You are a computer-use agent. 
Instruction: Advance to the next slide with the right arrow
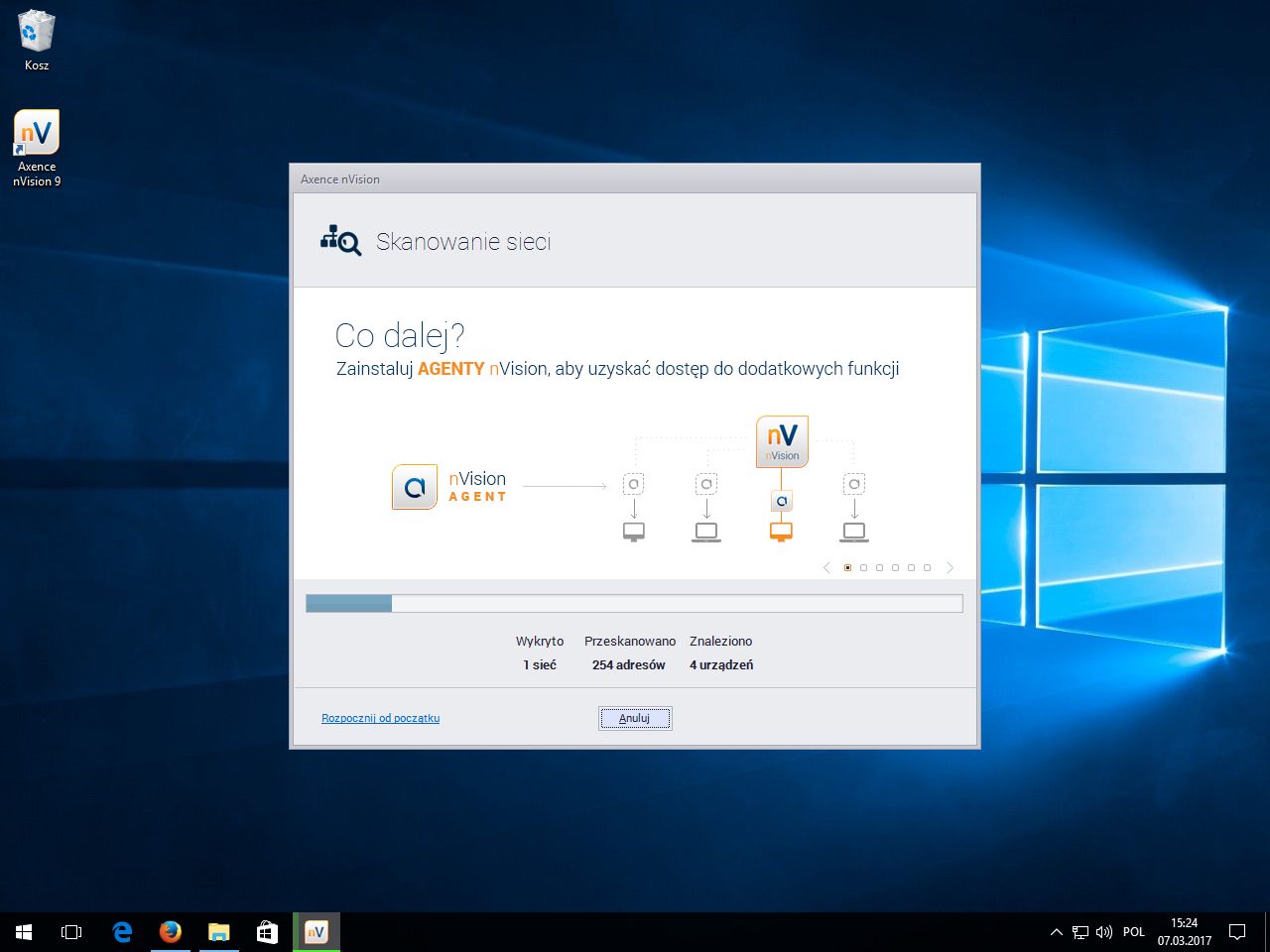950,568
